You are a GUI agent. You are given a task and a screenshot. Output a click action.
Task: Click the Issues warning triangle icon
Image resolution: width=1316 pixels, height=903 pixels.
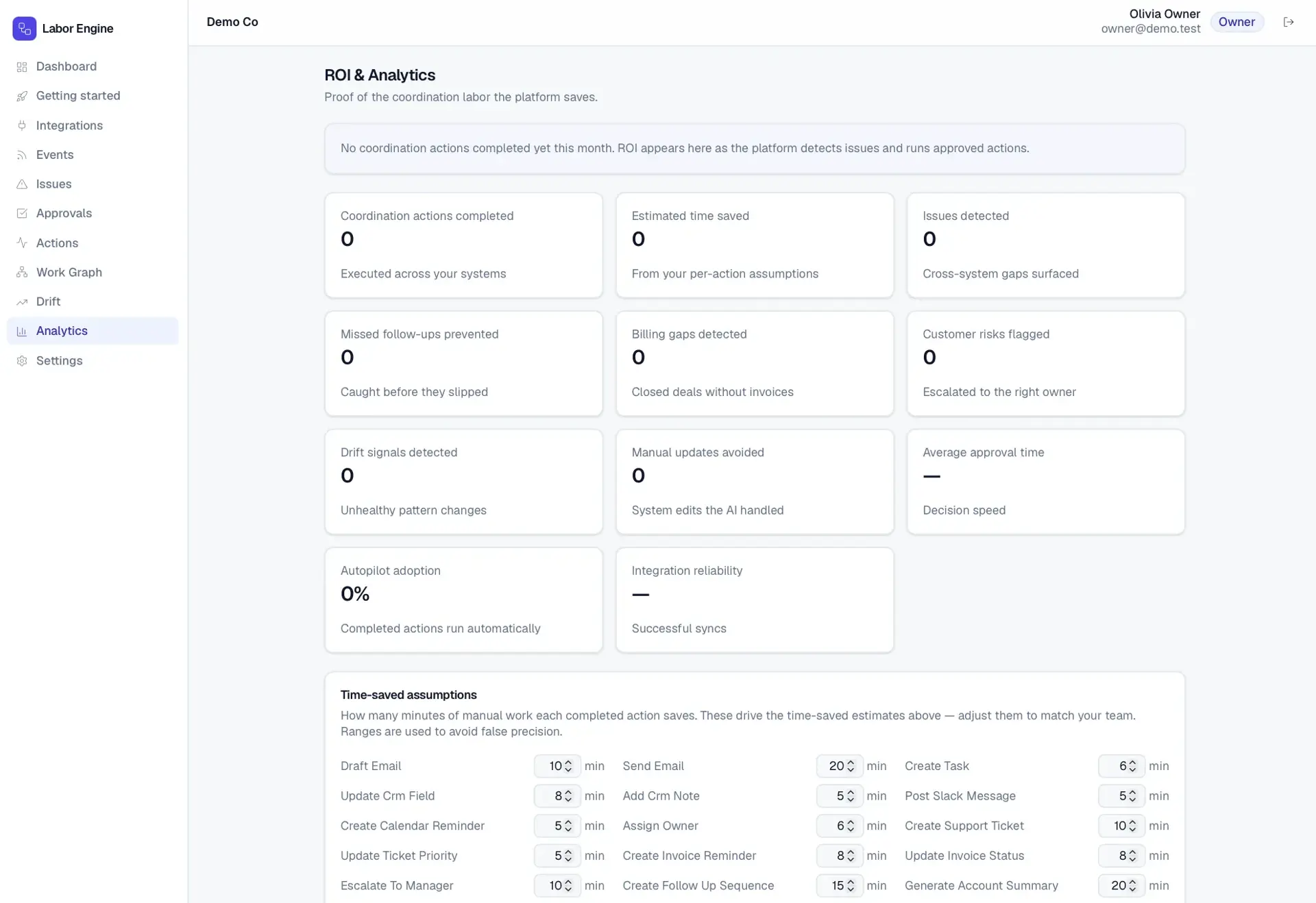click(22, 184)
